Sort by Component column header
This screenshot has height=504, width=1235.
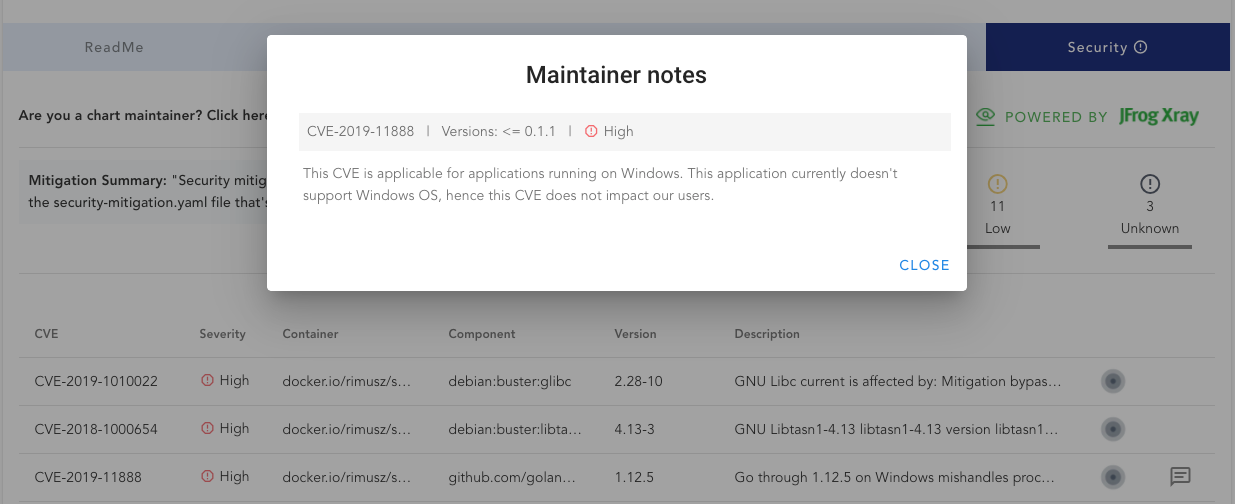(482, 334)
